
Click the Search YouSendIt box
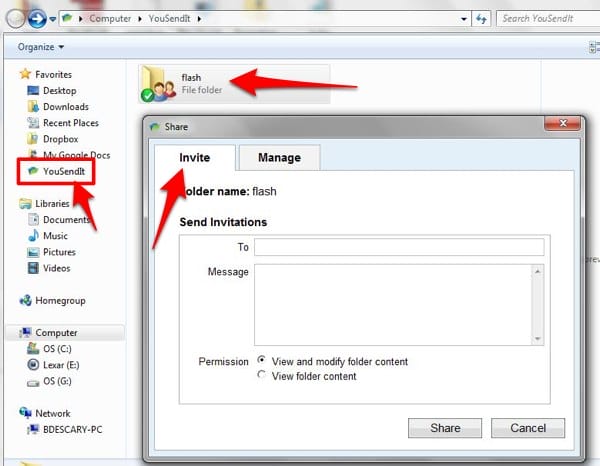tap(545, 18)
